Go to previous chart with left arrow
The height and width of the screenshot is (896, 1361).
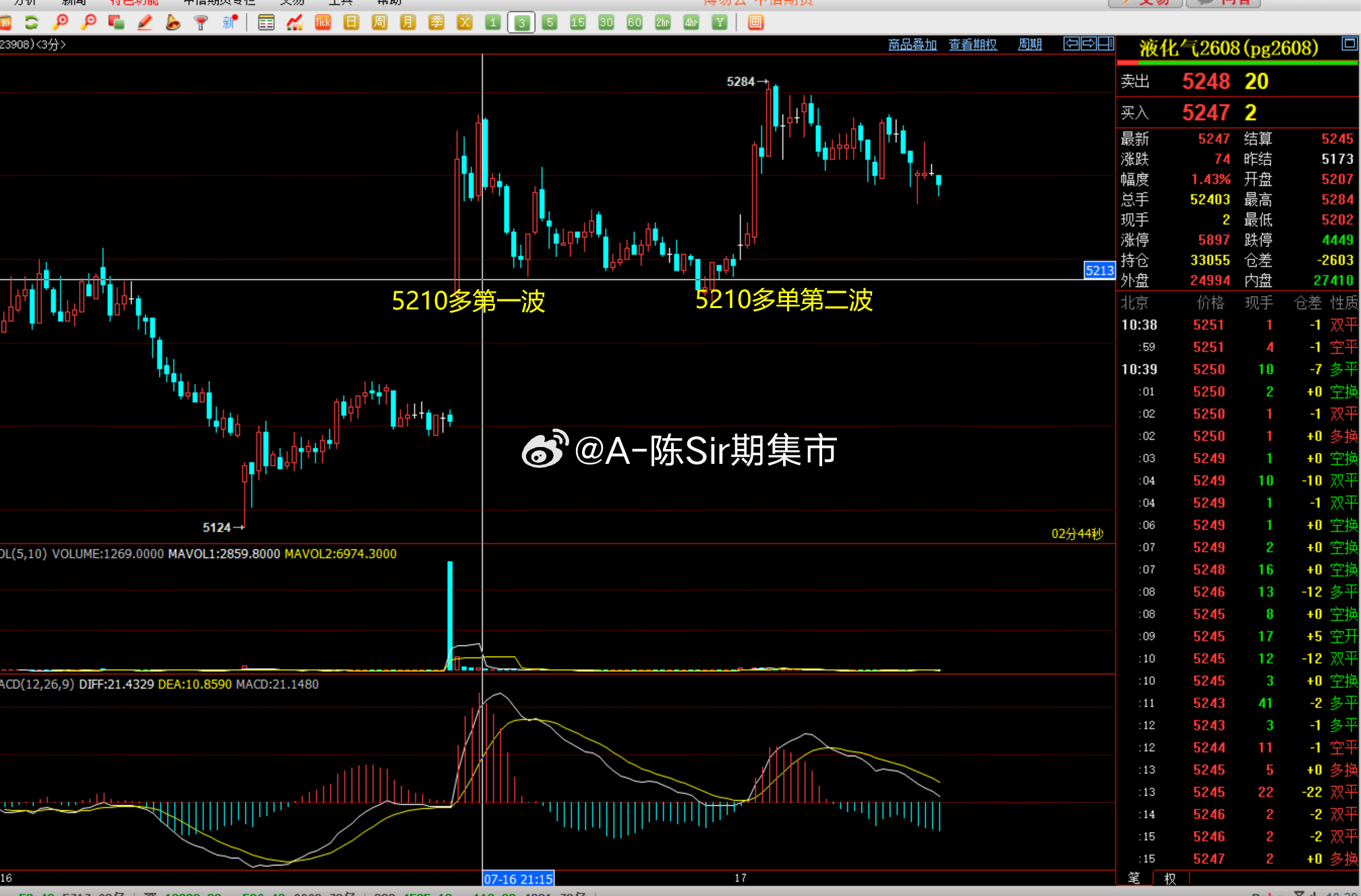[1071, 44]
